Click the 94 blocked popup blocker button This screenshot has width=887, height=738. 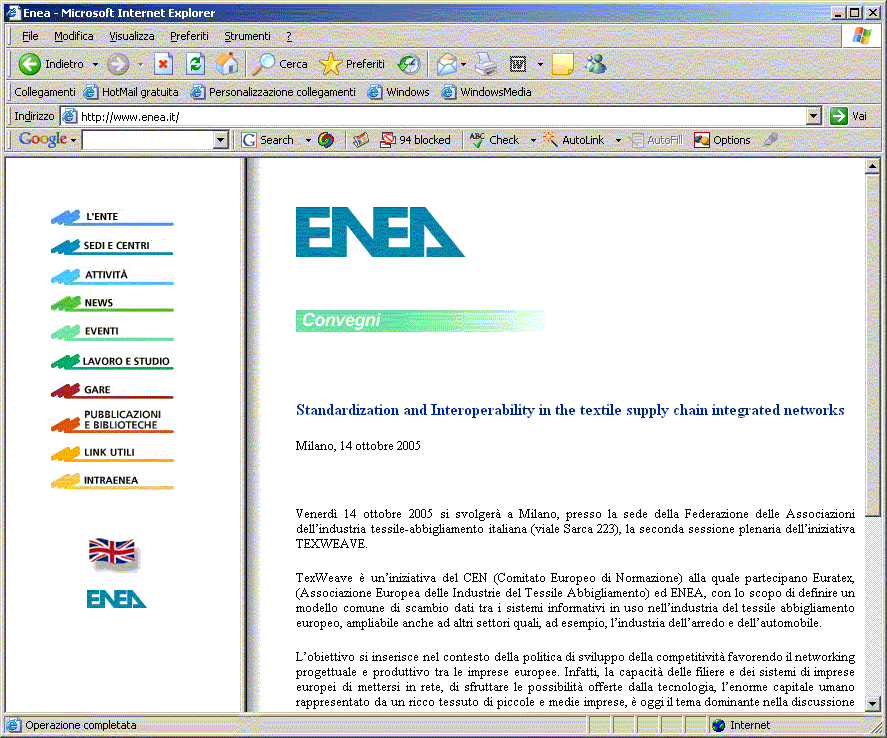tap(415, 140)
